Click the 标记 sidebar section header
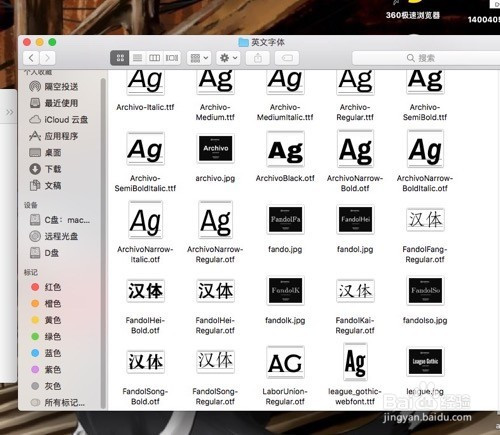 tap(31, 272)
